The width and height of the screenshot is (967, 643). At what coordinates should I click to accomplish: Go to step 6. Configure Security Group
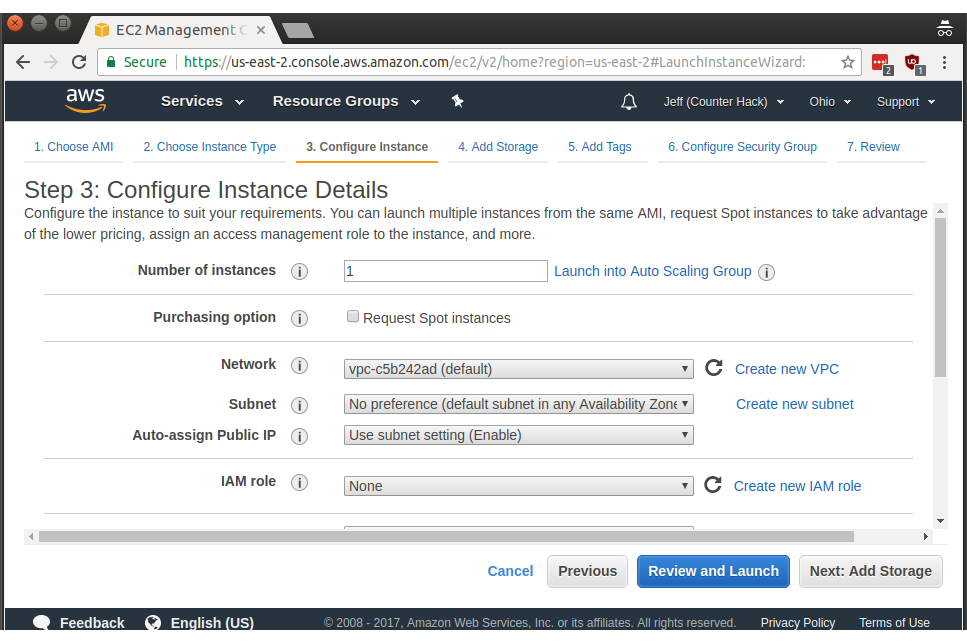tap(743, 147)
